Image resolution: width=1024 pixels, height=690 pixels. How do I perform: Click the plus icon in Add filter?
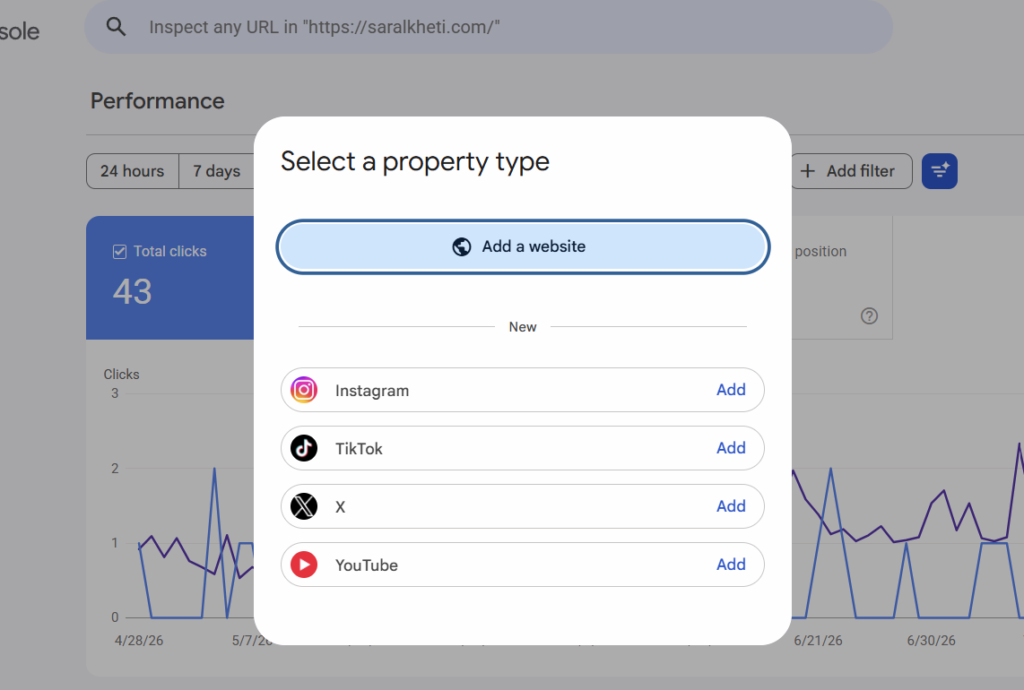(808, 171)
